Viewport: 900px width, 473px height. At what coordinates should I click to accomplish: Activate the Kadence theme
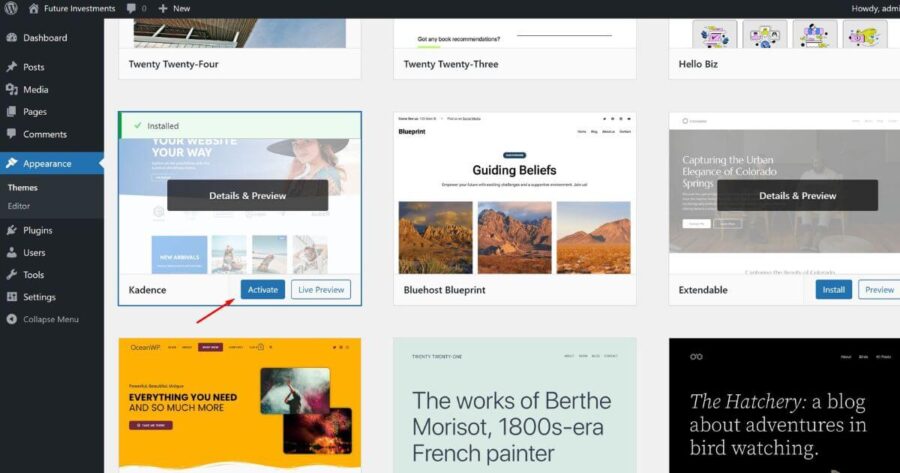pyautogui.click(x=262, y=290)
